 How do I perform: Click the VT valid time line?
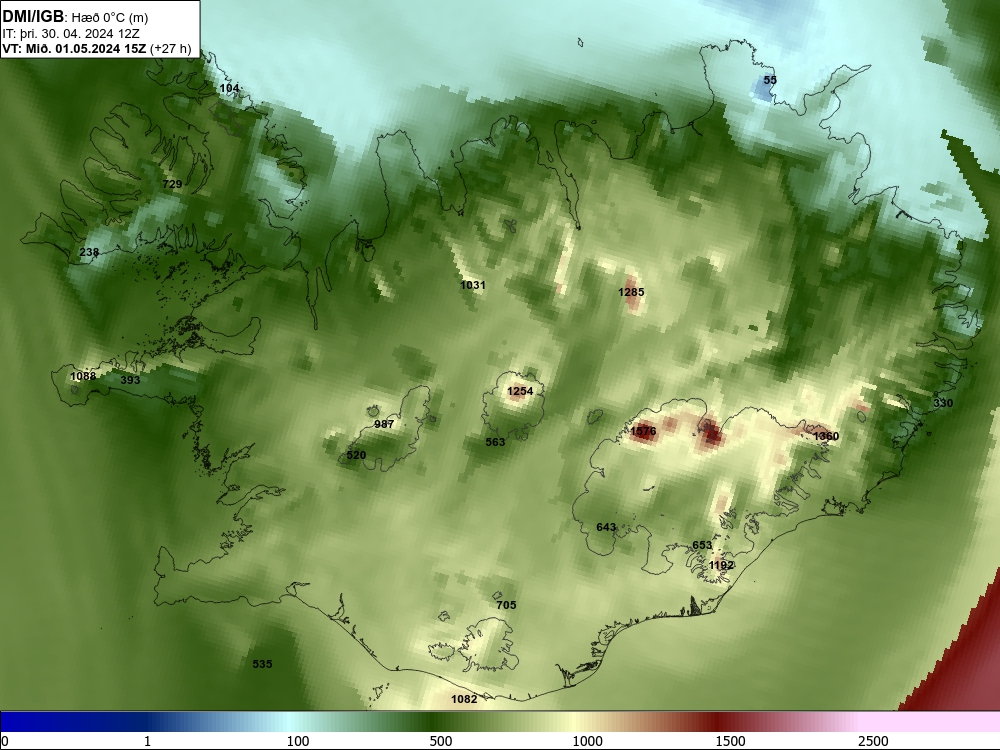click(x=97, y=49)
